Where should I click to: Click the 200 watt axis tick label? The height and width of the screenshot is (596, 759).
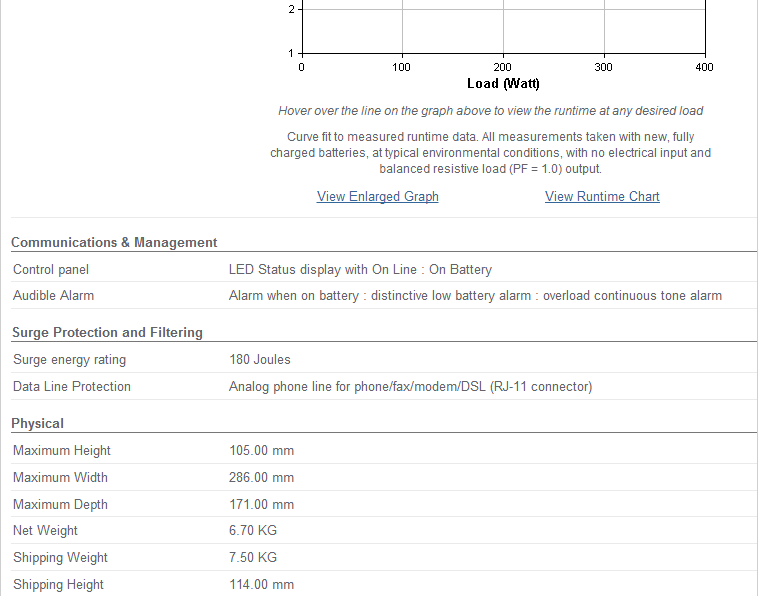click(x=502, y=67)
